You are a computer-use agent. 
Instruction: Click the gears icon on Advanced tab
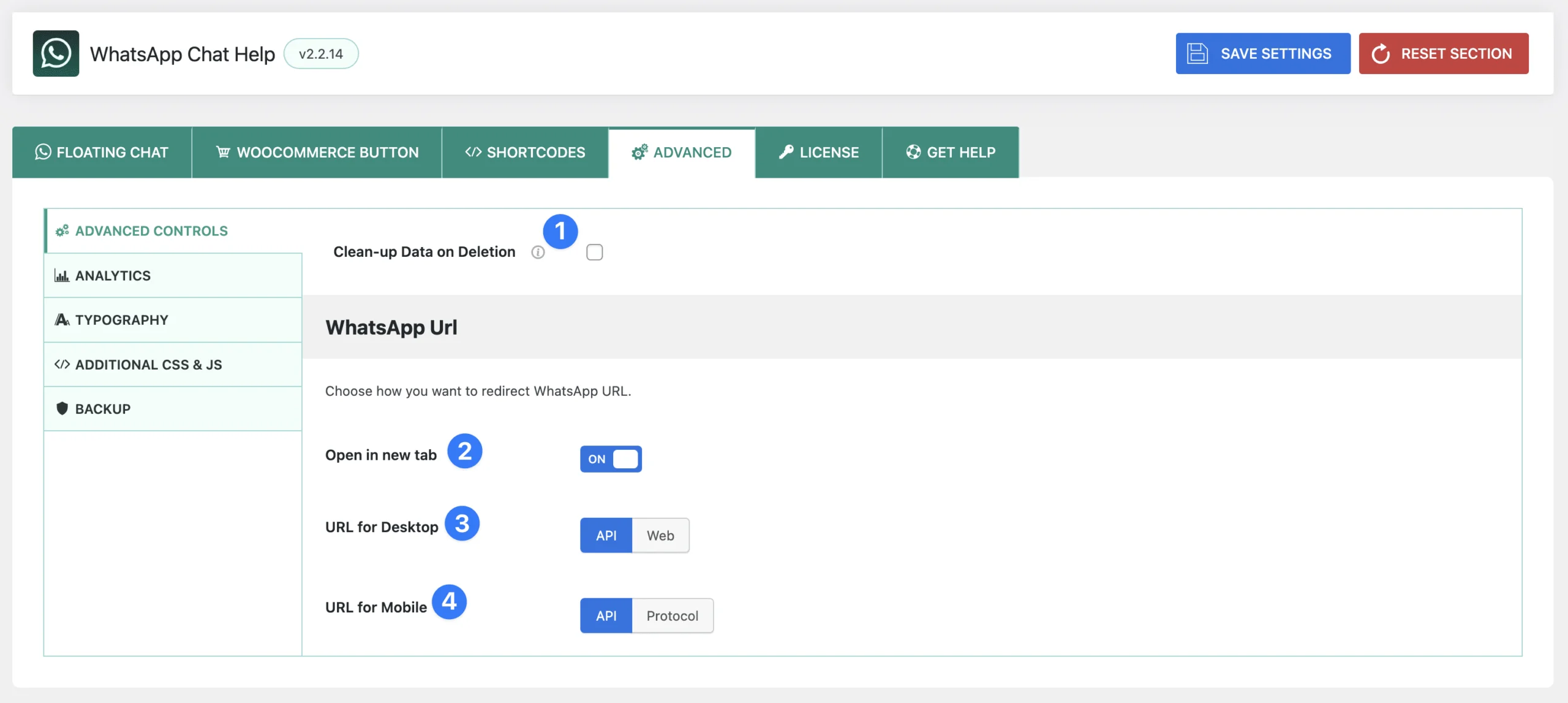639,152
